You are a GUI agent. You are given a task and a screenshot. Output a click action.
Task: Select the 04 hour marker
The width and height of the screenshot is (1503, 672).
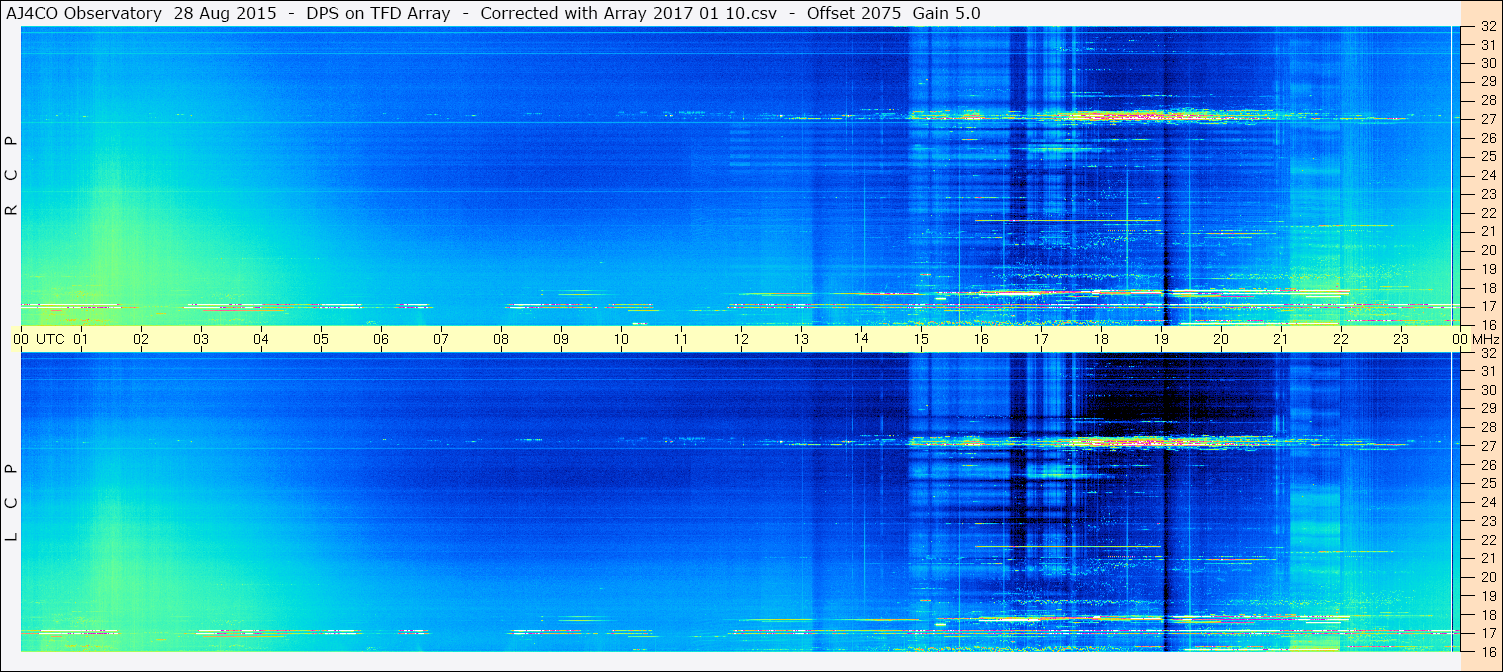pyautogui.click(x=261, y=340)
